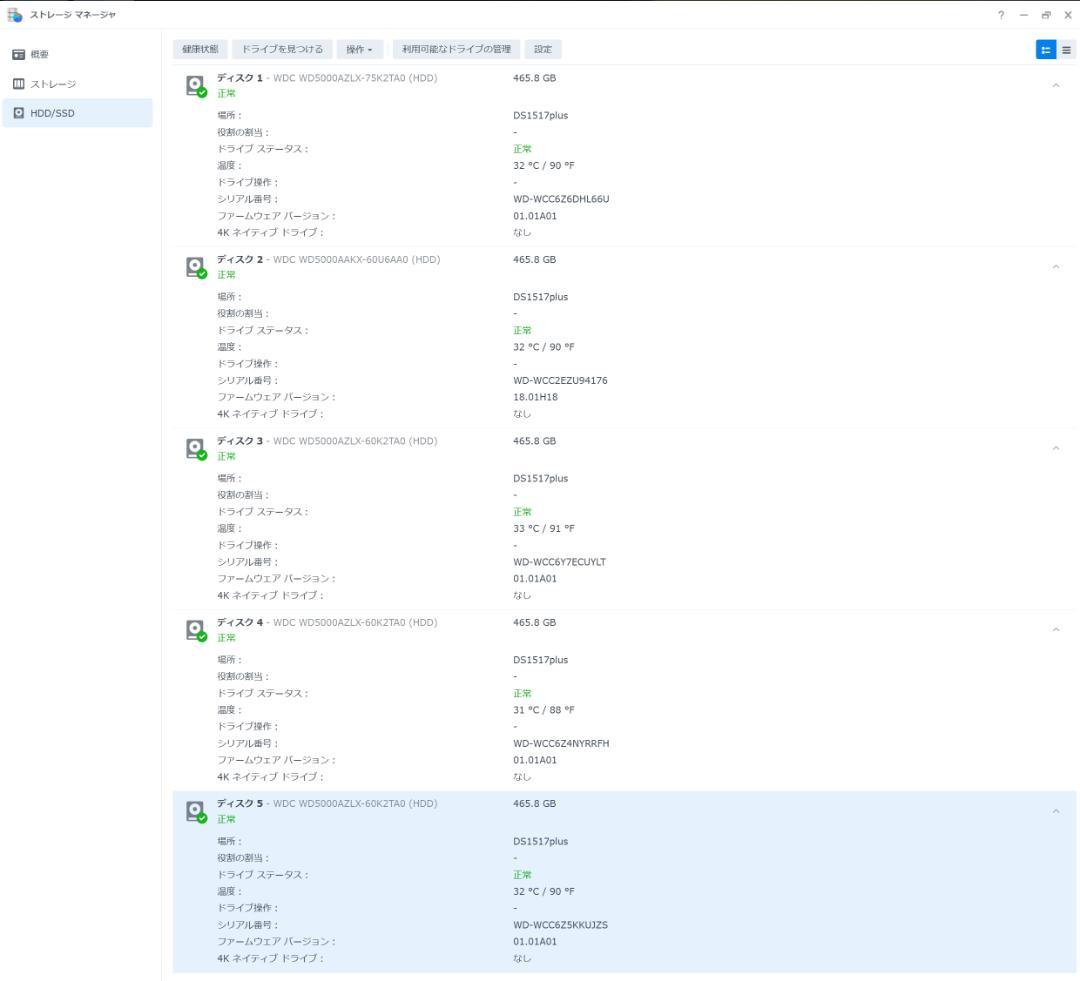Viewport: 1080px width, 981px height.
Task: Switch to the compact list view icon
Action: click(x=1066, y=50)
